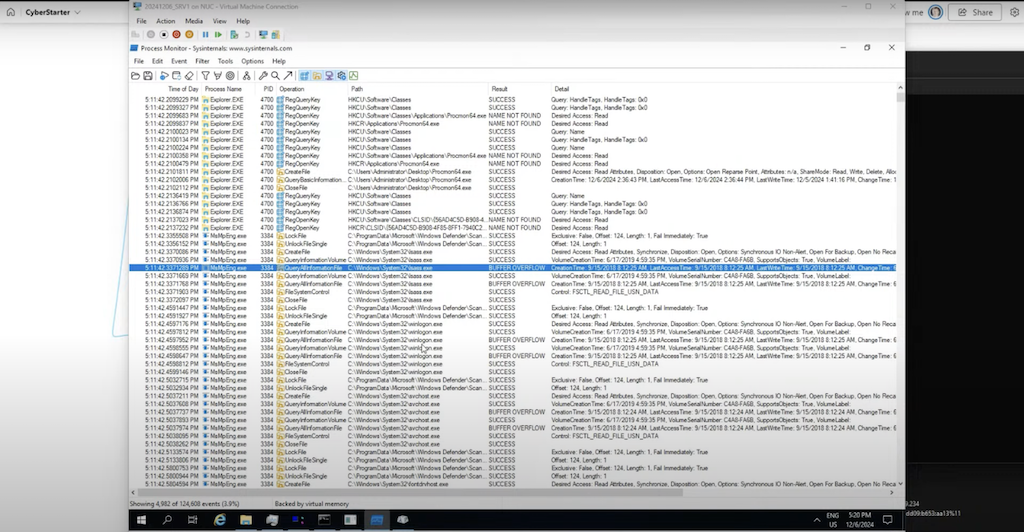The image size is (1024, 532).
Task: Open the Options menu in Process Monitor
Action: pos(252,61)
